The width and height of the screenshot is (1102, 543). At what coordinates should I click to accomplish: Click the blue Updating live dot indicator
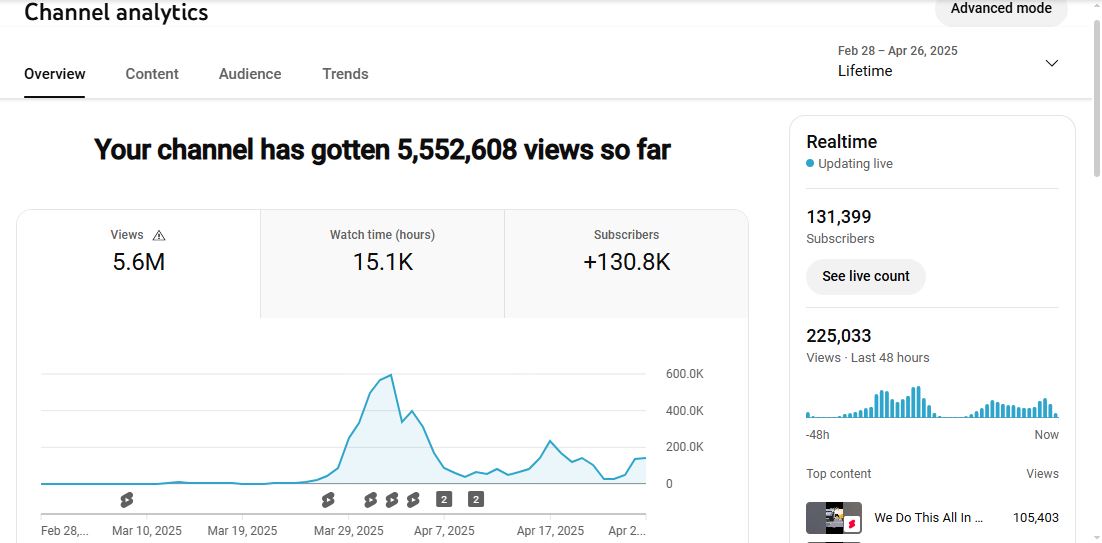click(x=810, y=164)
